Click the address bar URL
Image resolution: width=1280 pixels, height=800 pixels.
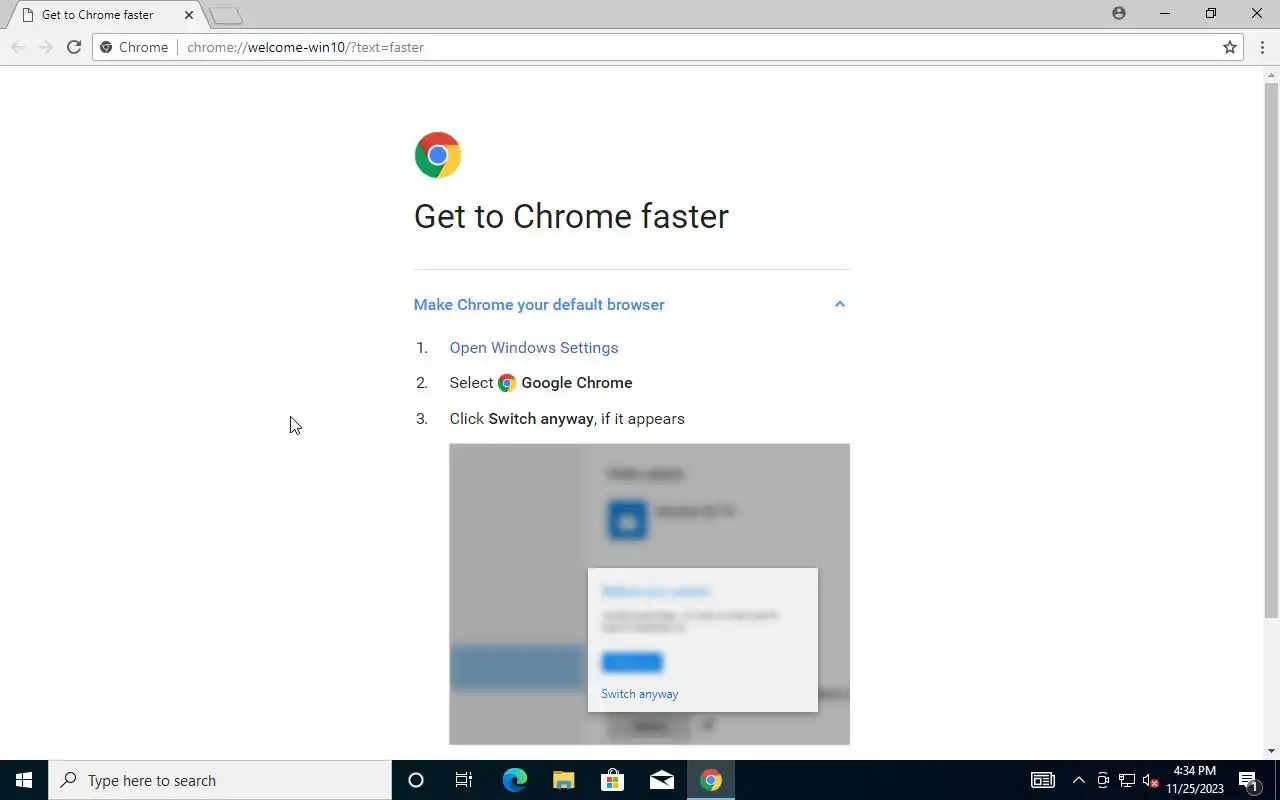tap(305, 47)
